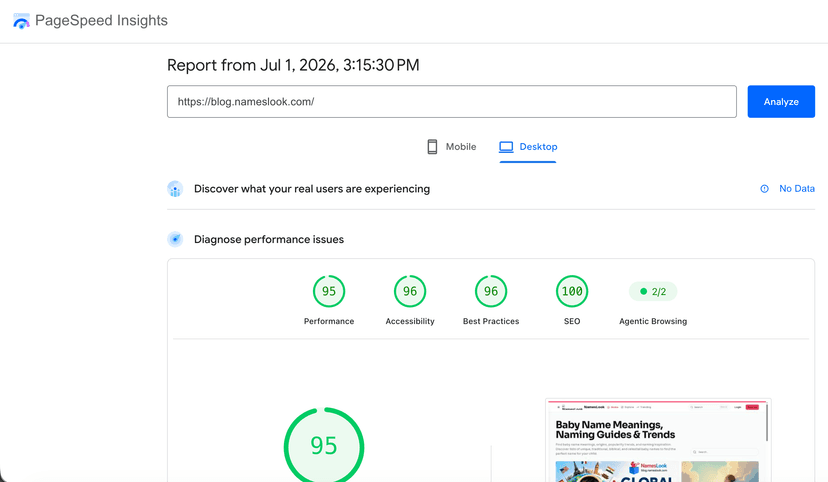Screen dimensions: 828x482
Task: Click the Performance label under the gauge
Action: [x=328, y=321]
